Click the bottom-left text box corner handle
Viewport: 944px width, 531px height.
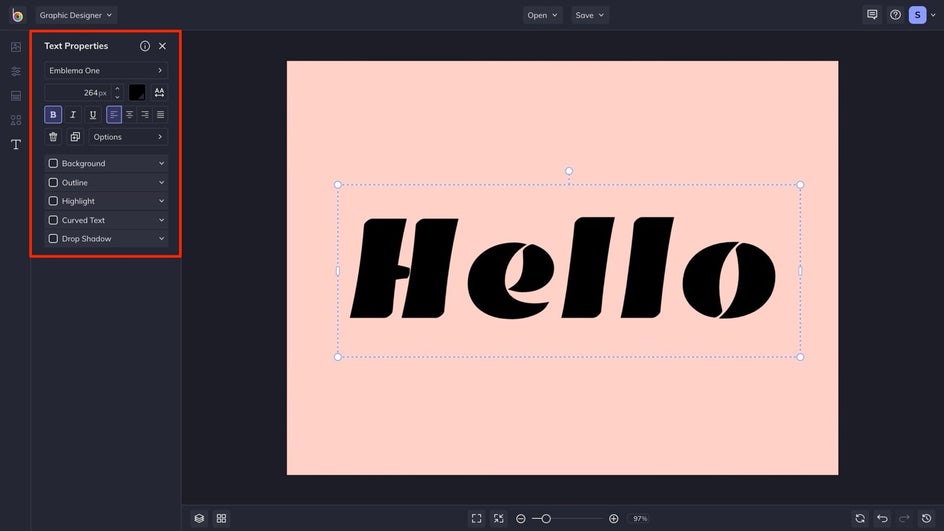(338, 357)
